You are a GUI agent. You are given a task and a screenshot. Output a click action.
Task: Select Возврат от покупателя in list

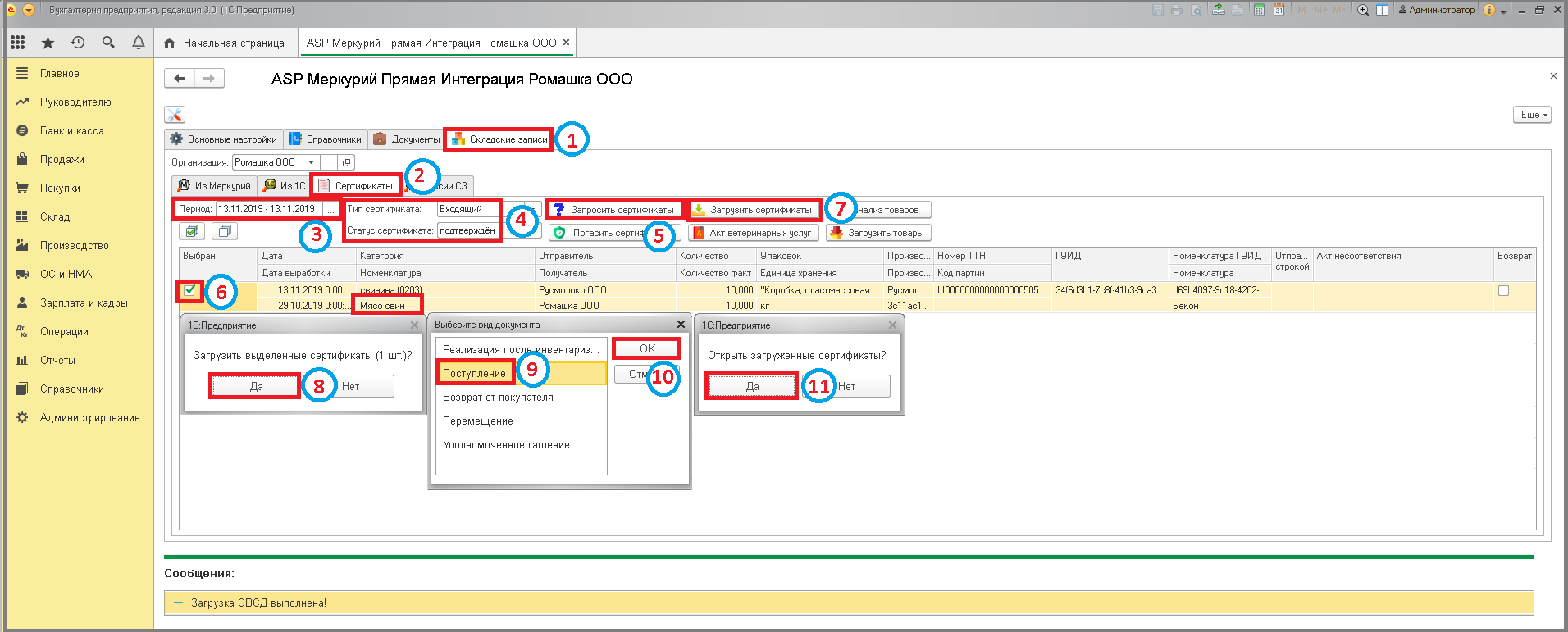[x=522, y=397]
